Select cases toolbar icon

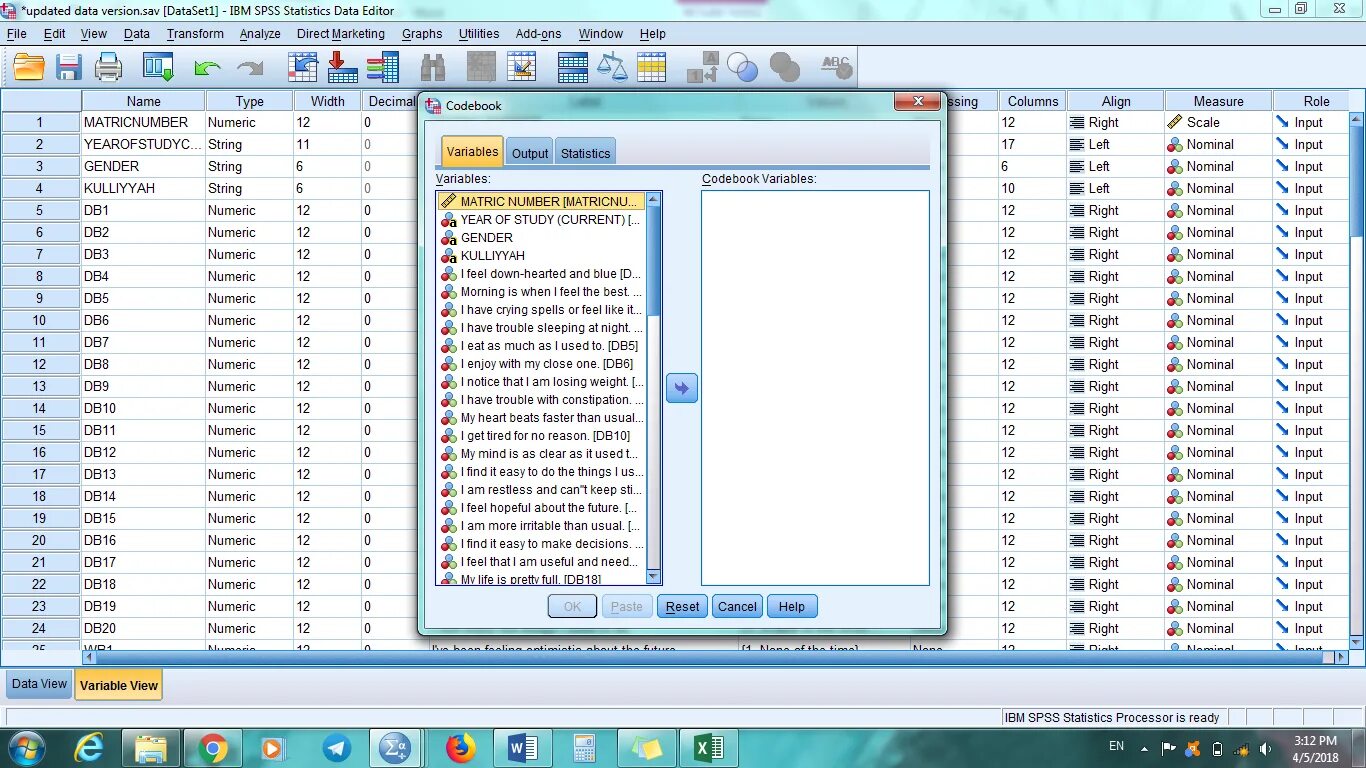click(x=651, y=67)
